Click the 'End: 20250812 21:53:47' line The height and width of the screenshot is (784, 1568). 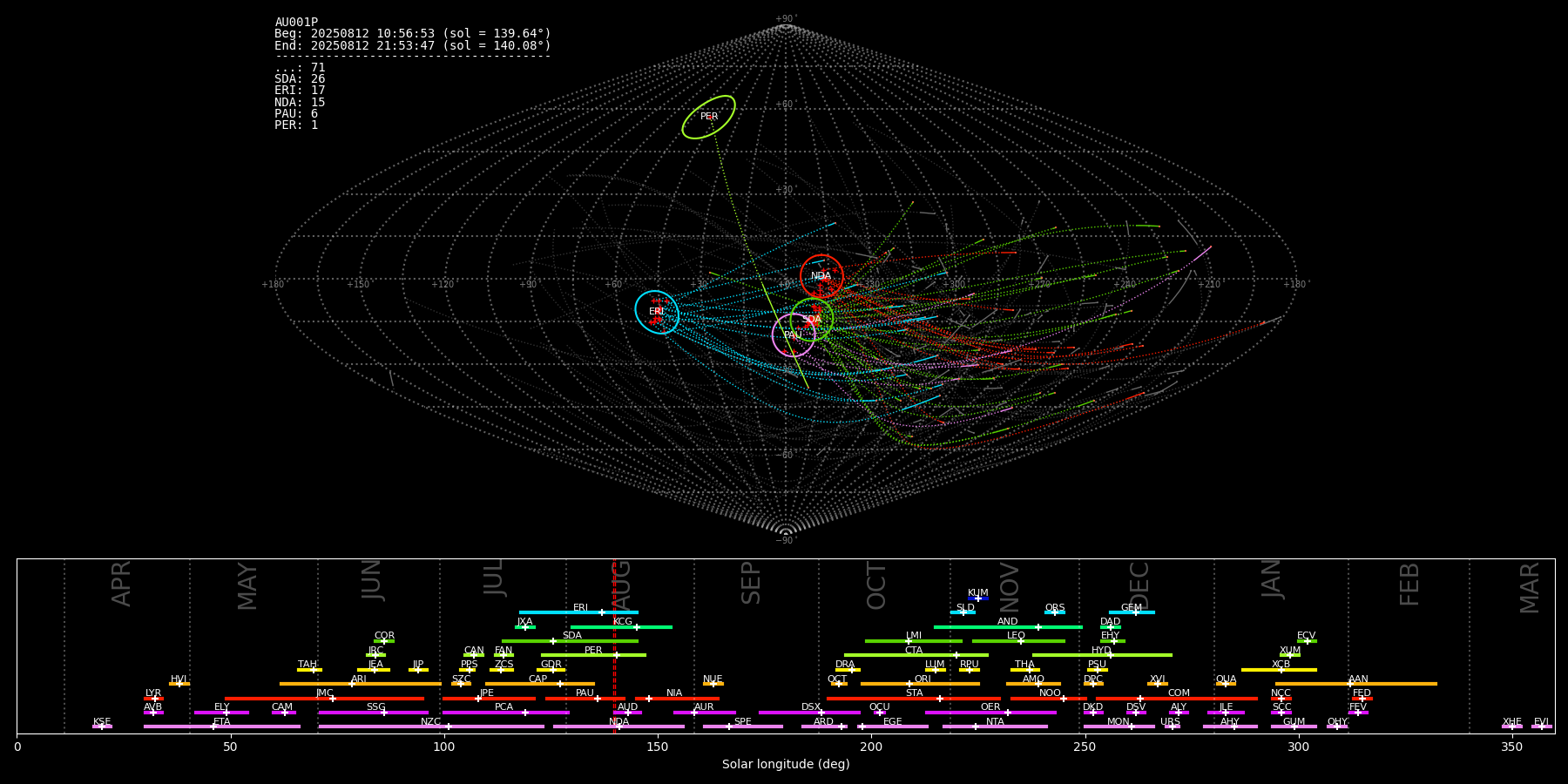pyautogui.click(x=413, y=45)
